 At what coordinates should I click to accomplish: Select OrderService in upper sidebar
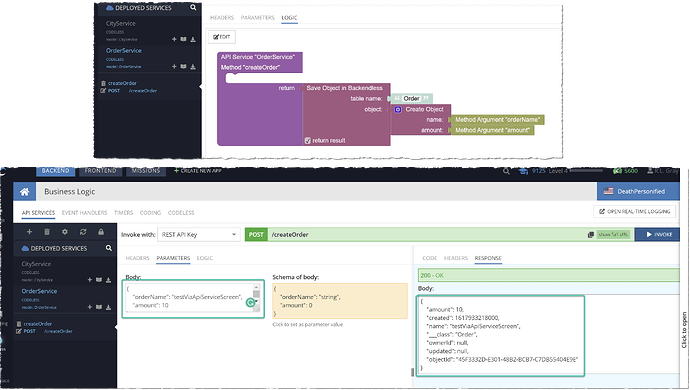coord(124,50)
